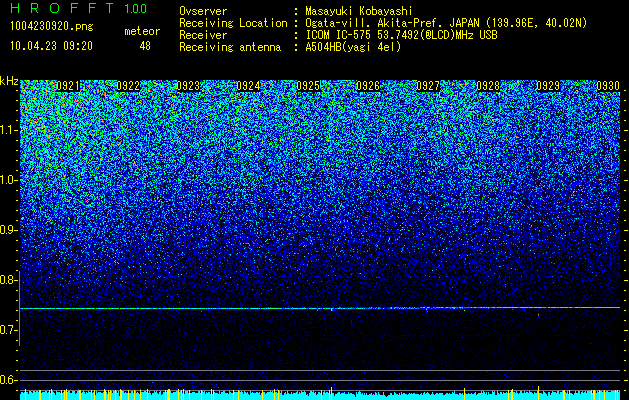Click the 0926 time marker
The height and width of the screenshot is (400, 629).
[x=368, y=86]
